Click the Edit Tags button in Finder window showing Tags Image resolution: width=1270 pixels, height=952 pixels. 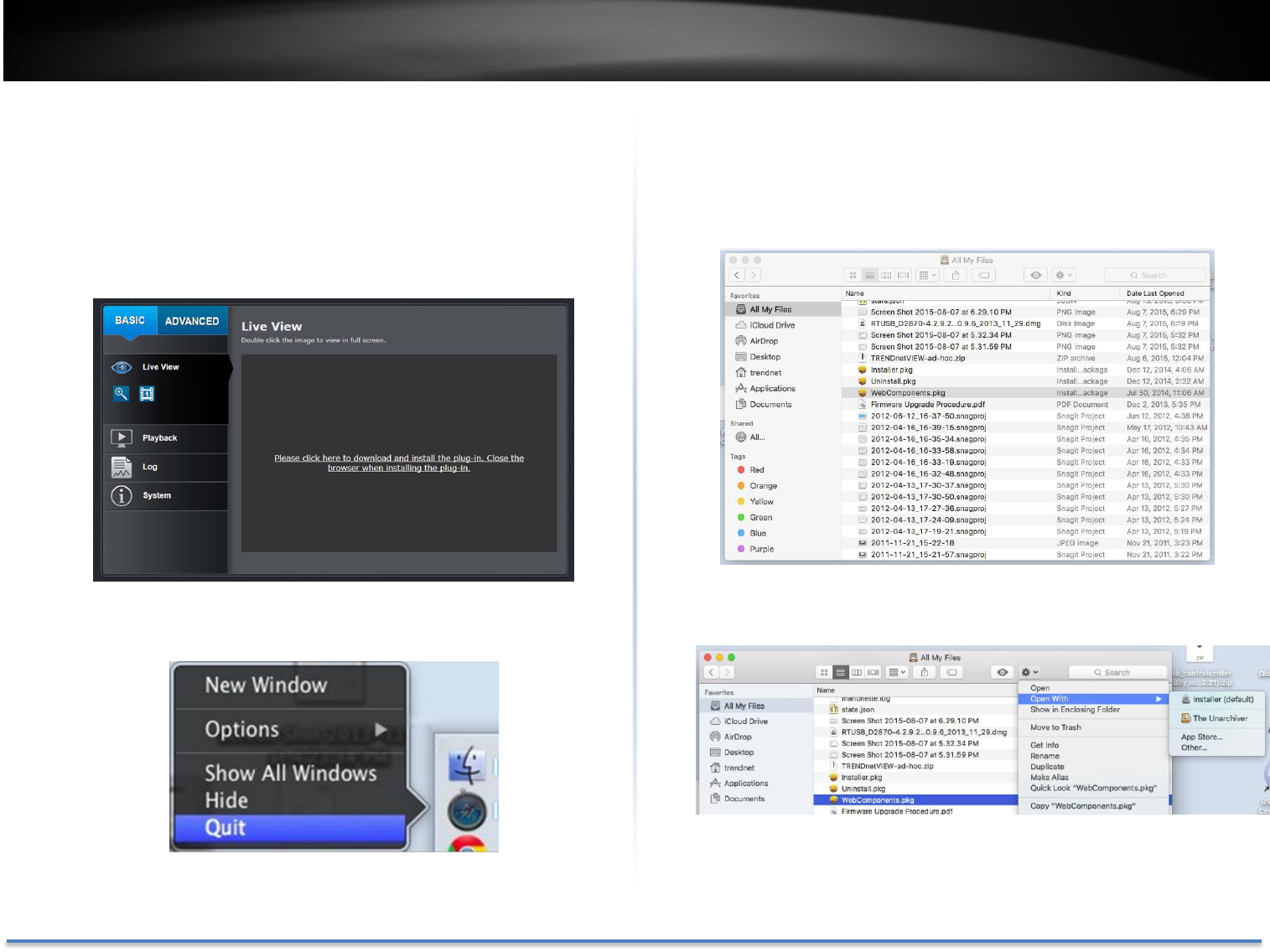983,275
